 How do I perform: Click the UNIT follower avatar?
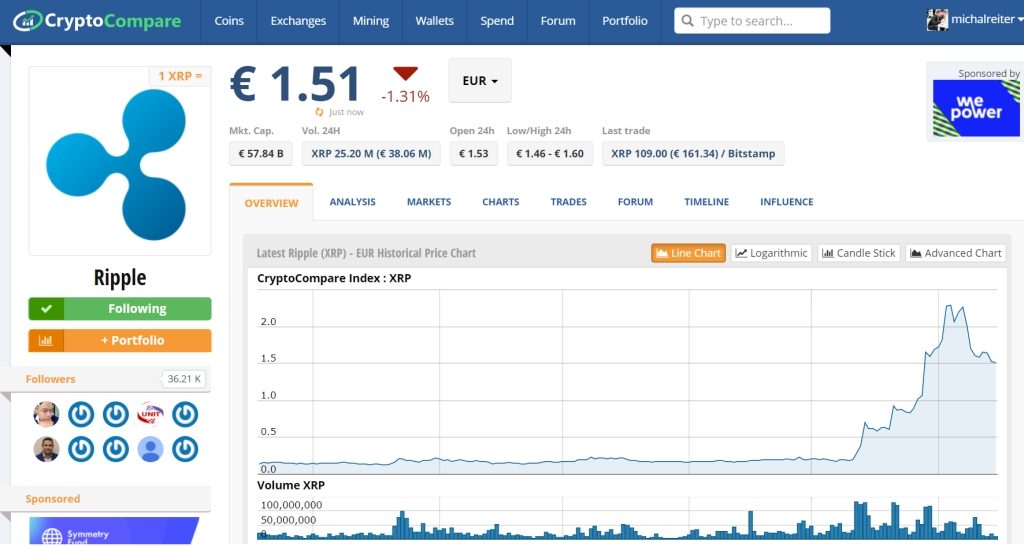point(150,414)
